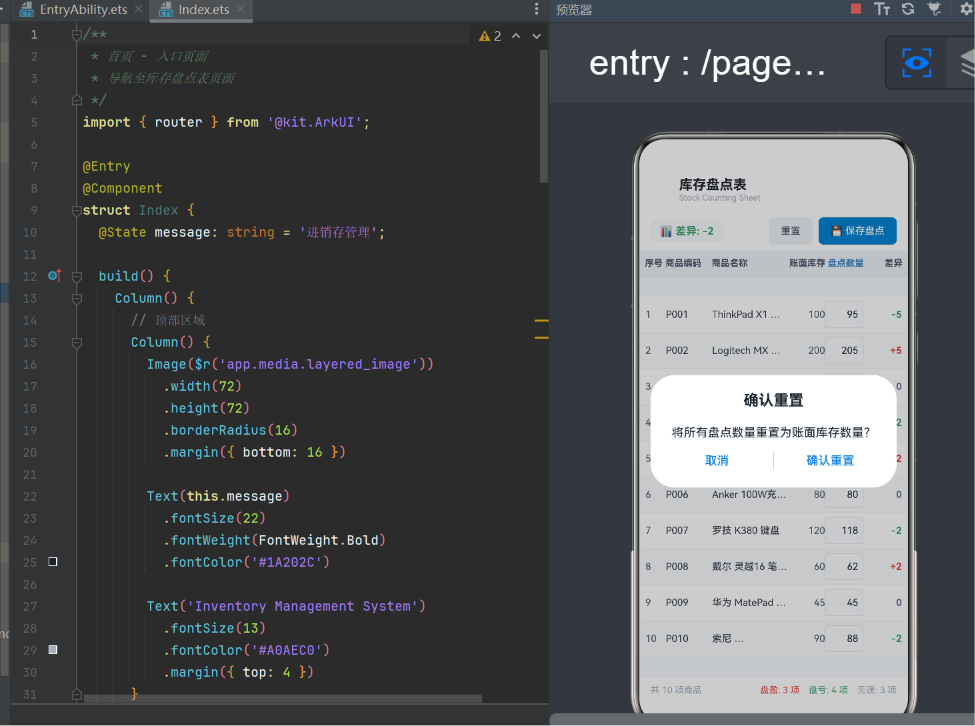Click the 库存盘点表 page title

(x=713, y=185)
